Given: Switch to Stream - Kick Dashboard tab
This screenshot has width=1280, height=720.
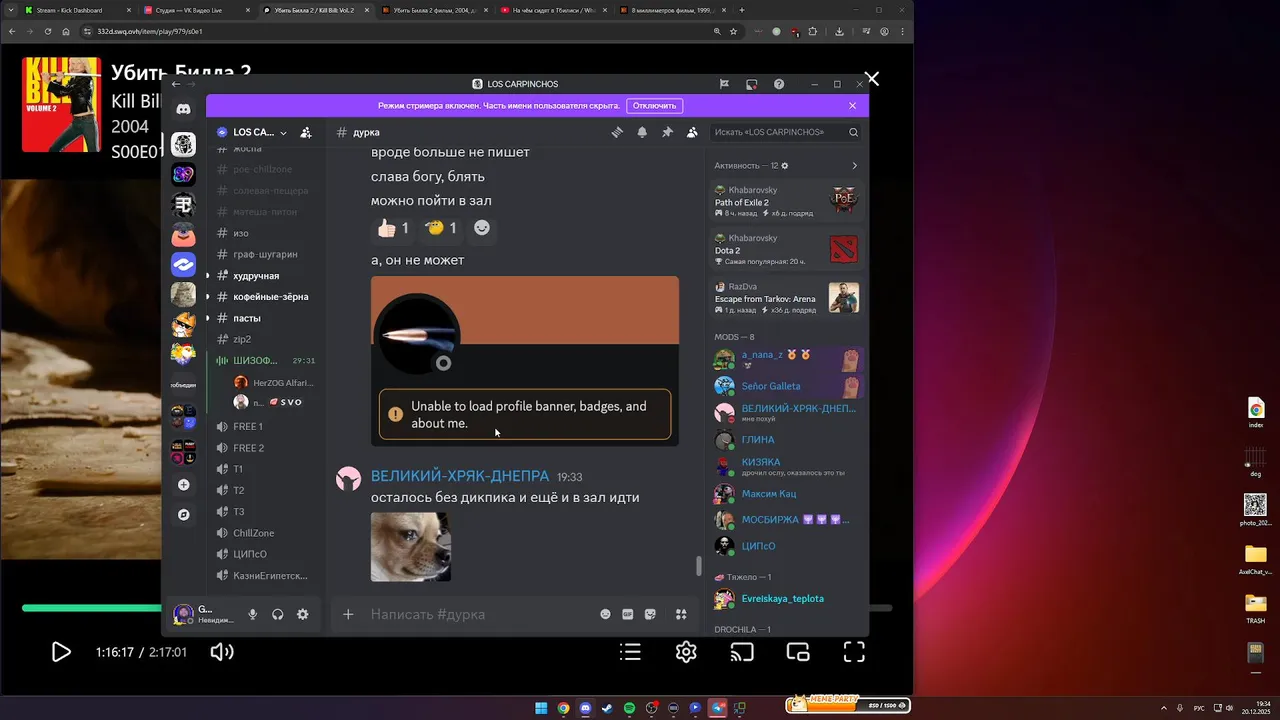Looking at the screenshot, I should 75,10.
